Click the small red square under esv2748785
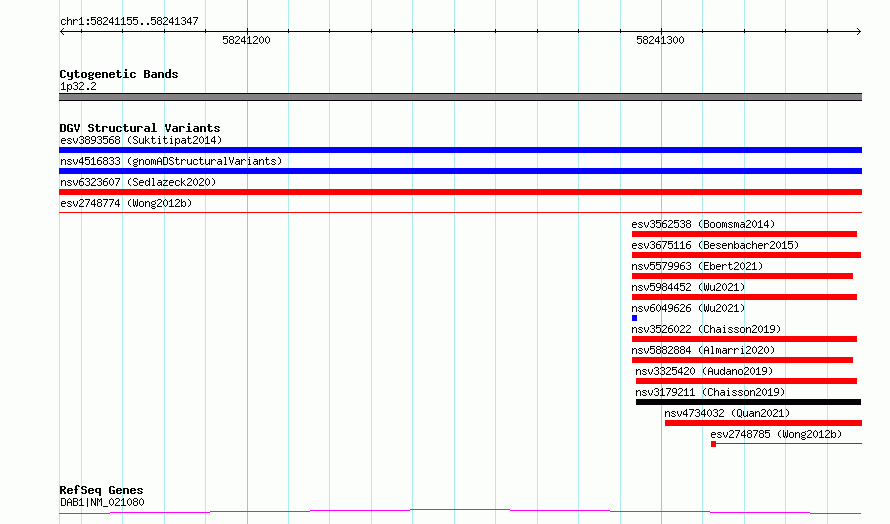 (x=713, y=444)
